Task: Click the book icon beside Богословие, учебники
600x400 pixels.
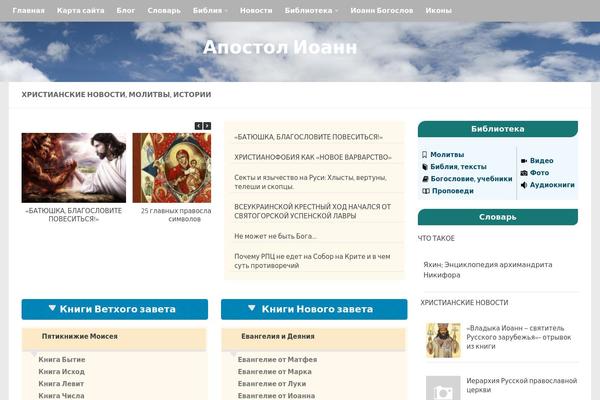Action: pos(425,179)
